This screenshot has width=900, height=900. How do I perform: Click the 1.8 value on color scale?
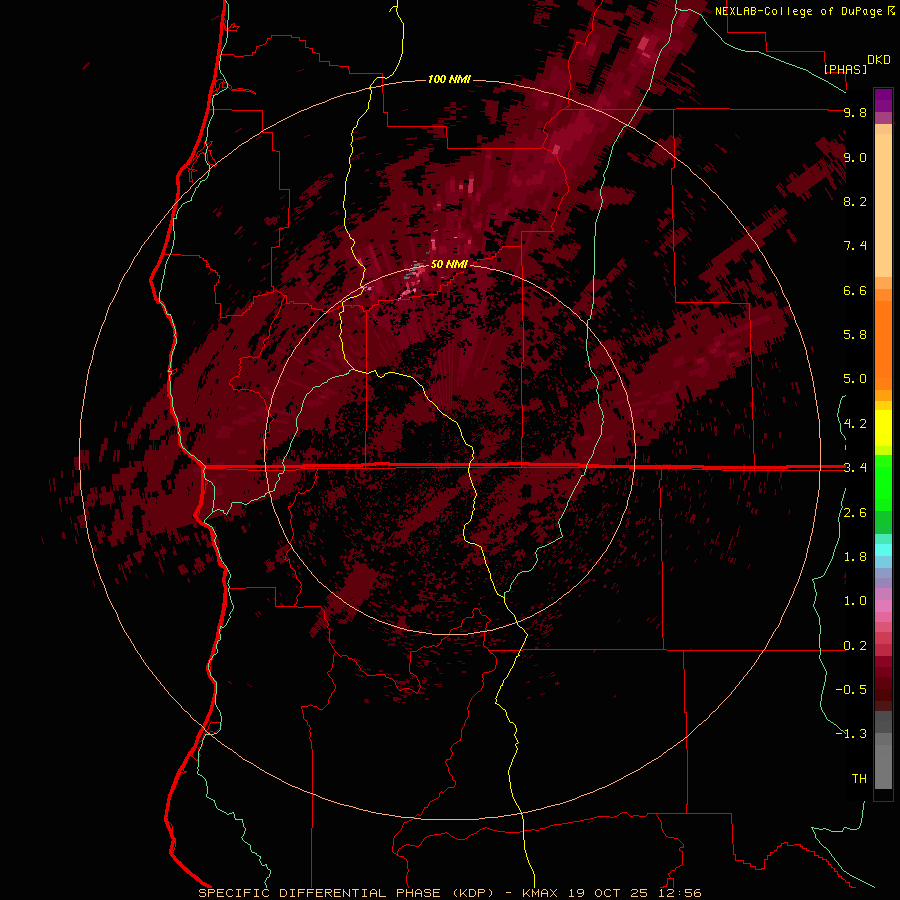pyautogui.click(x=855, y=557)
